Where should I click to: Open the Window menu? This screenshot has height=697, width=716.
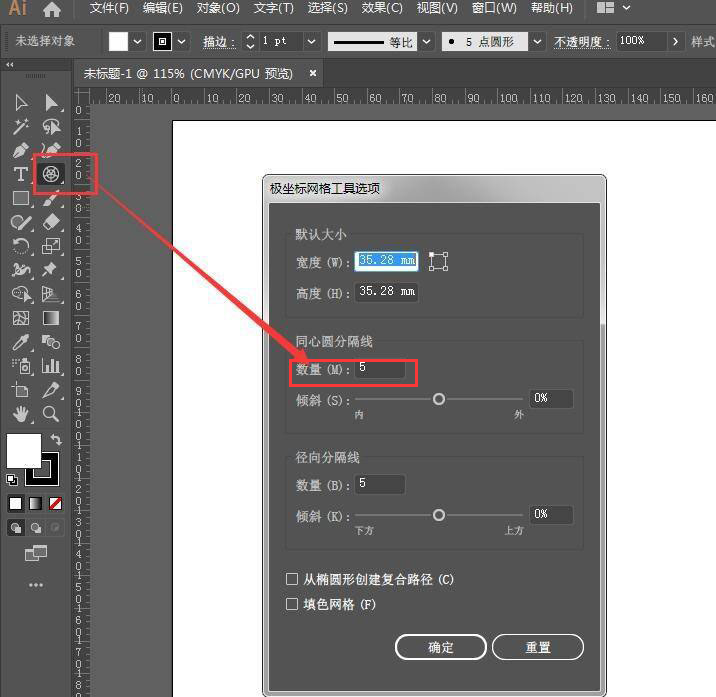[494, 8]
